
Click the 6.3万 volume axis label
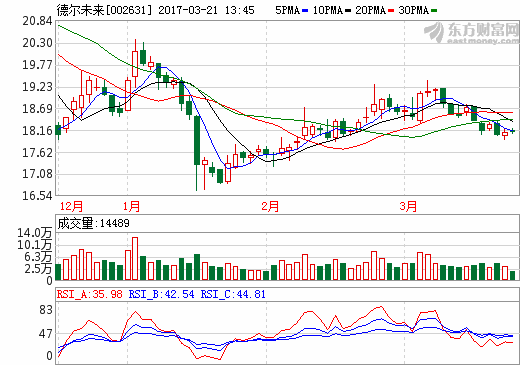pyautogui.click(x=38, y=257)
